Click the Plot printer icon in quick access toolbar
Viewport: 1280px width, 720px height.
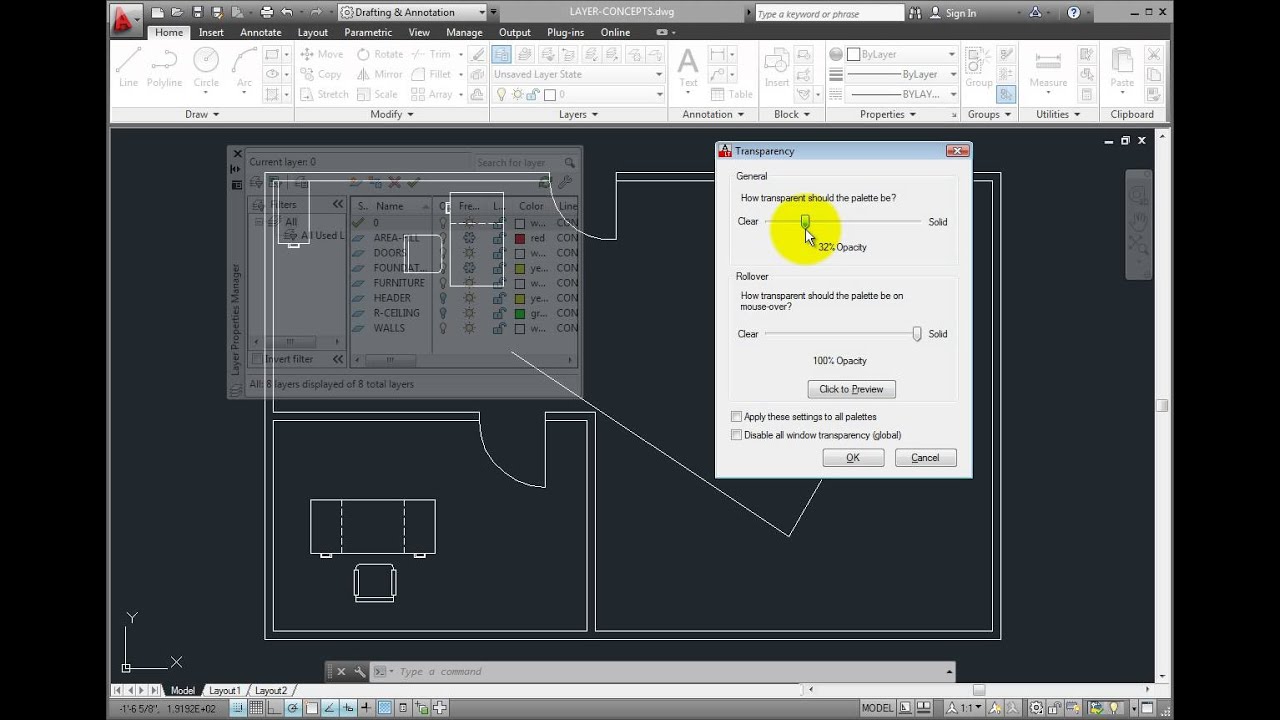click(x=267, y=12)
